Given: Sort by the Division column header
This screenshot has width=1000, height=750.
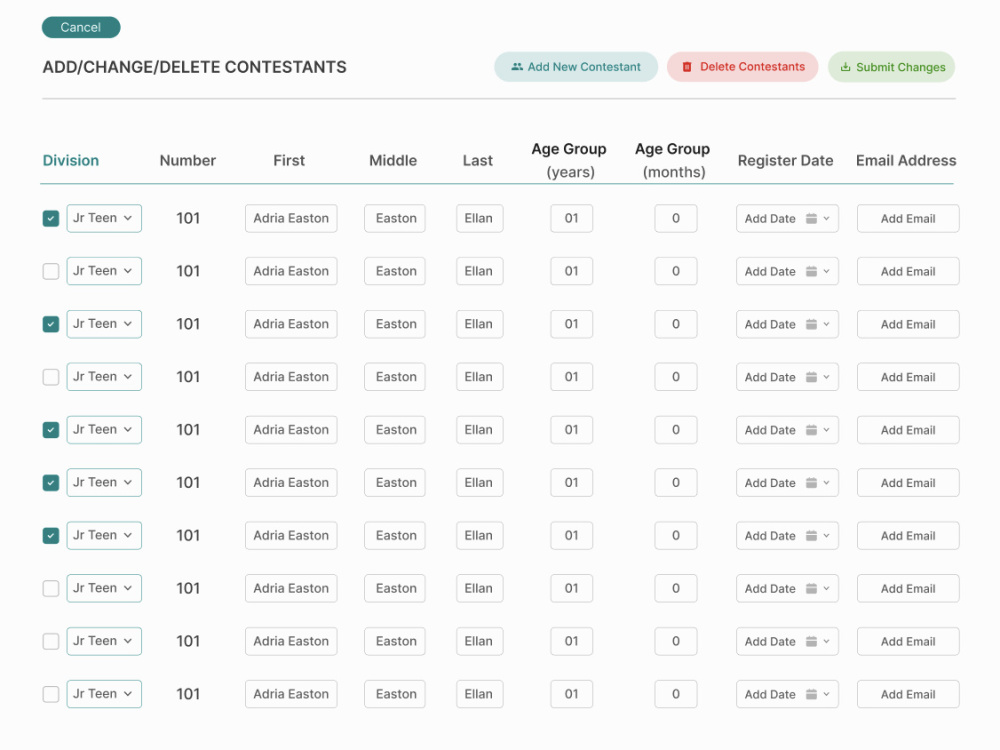Looking at the screenshot, I should click(71, 160).
